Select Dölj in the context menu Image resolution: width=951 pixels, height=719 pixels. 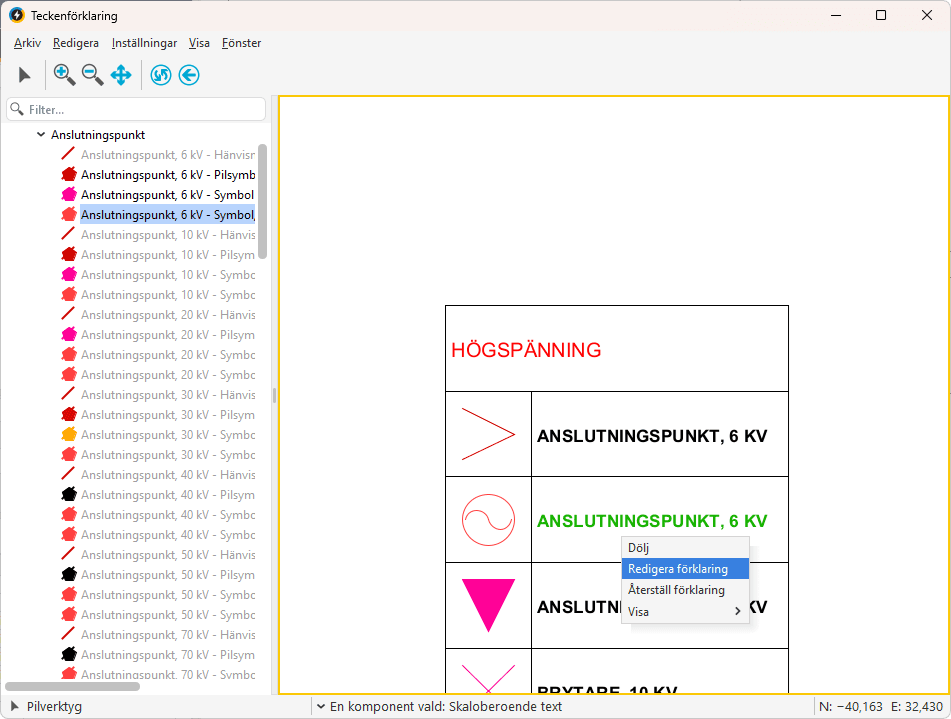pyautogui.click(x=639, y=548)
